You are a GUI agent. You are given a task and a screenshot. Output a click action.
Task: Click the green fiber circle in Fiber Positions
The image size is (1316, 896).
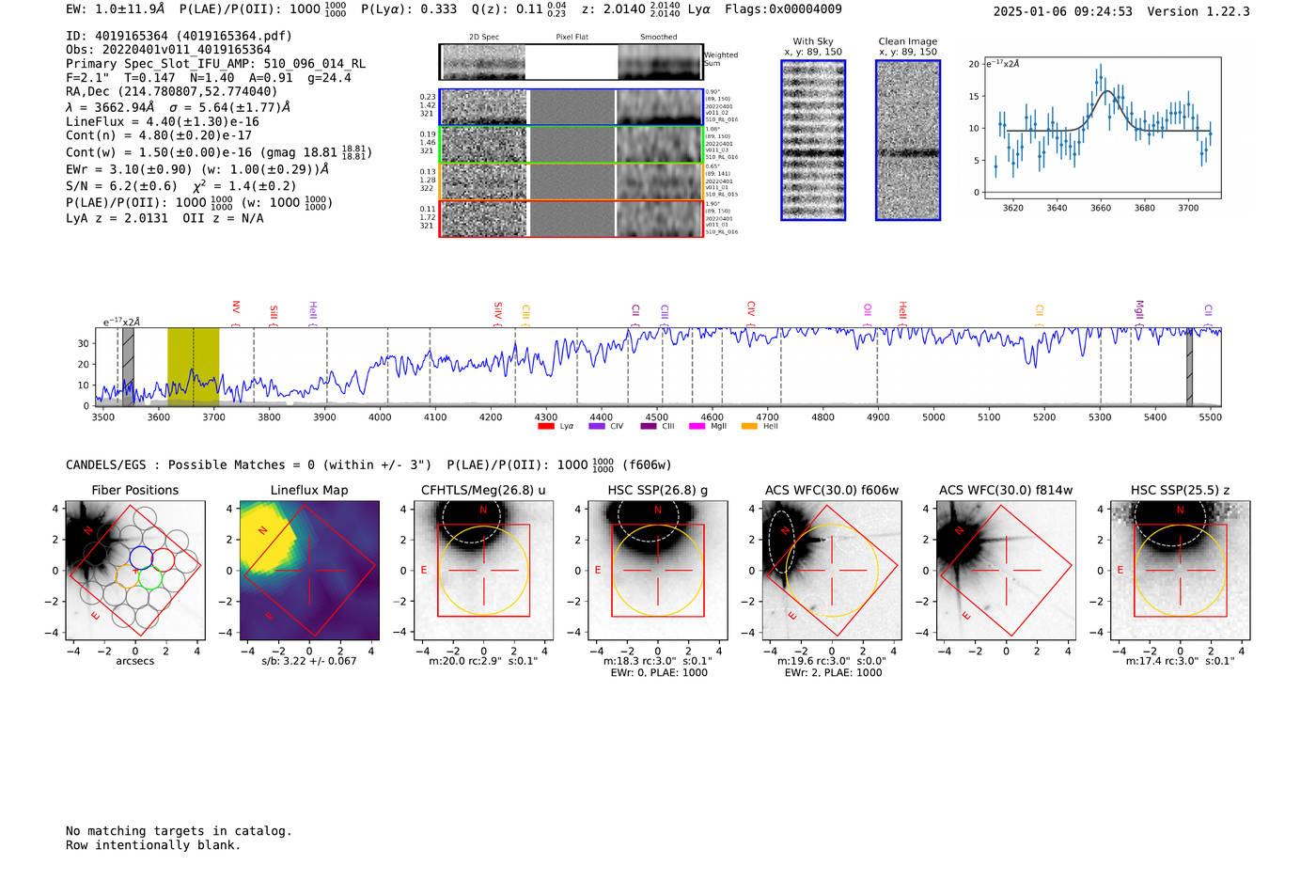click(150, 577)
